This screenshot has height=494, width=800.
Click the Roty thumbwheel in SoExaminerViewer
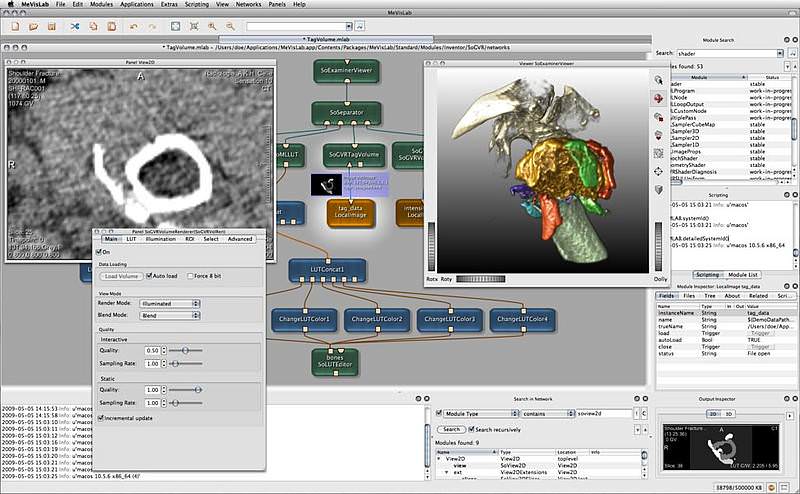(481, 279)
